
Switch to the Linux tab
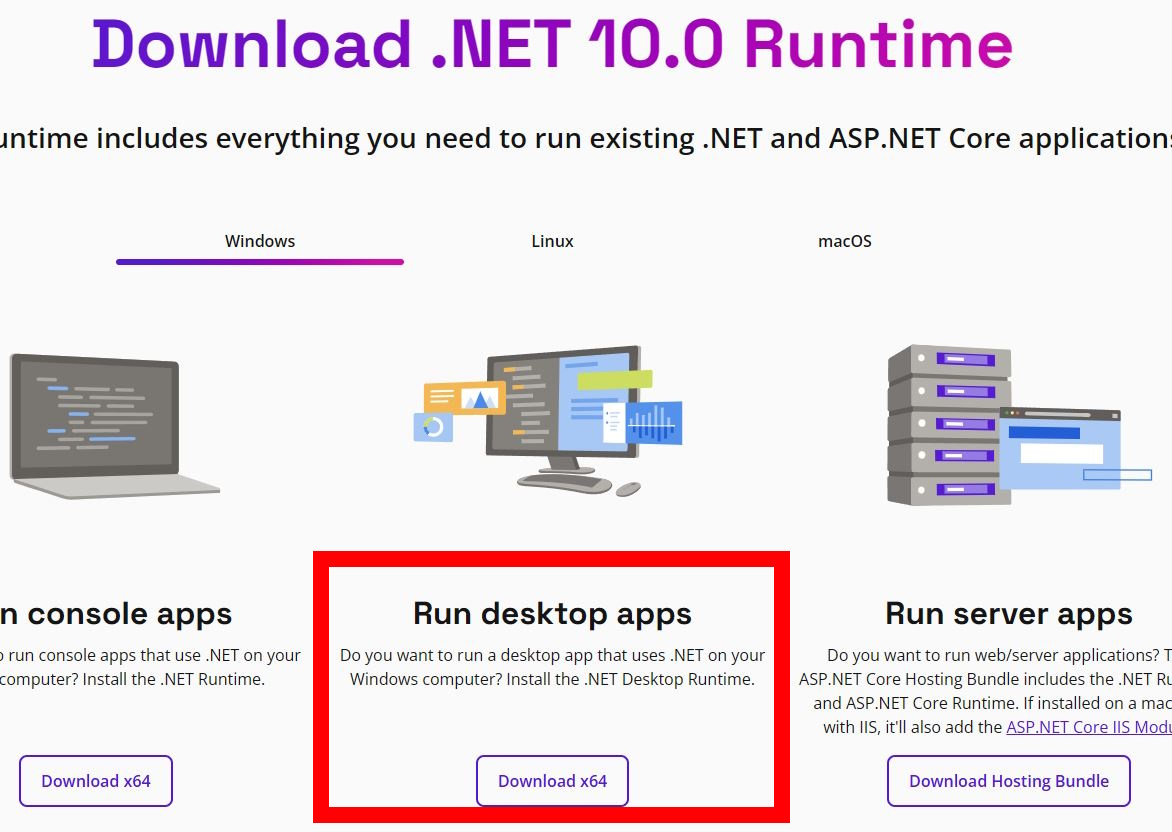[x=552, y=241]
